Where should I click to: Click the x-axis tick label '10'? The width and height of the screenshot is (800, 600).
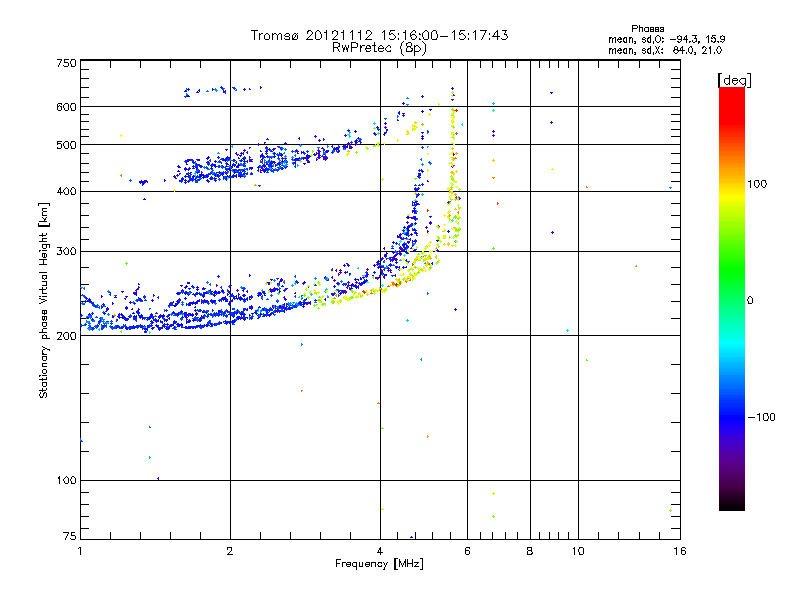coord(578,551)
